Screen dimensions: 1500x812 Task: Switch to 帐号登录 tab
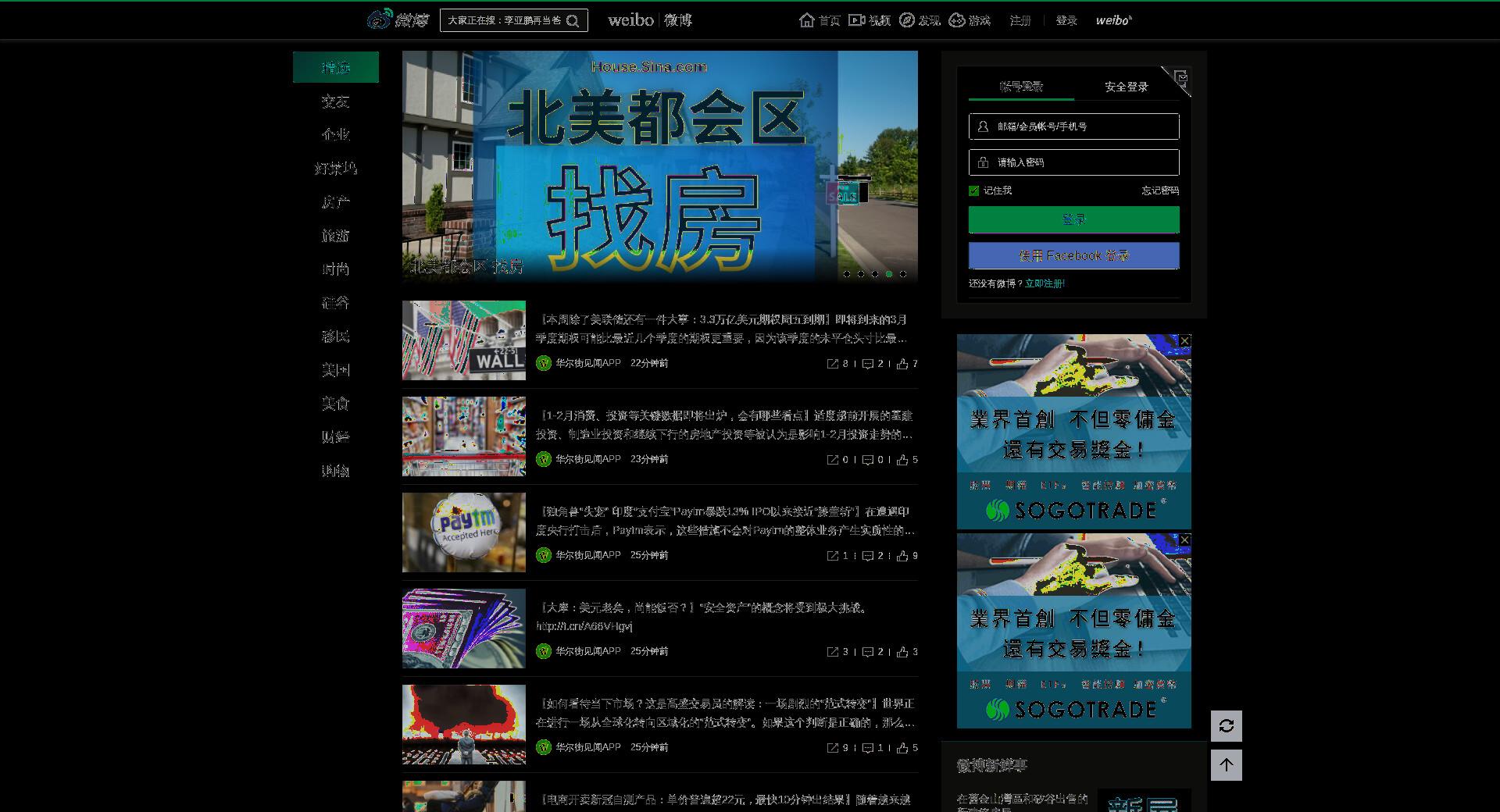coord(1021,87)
